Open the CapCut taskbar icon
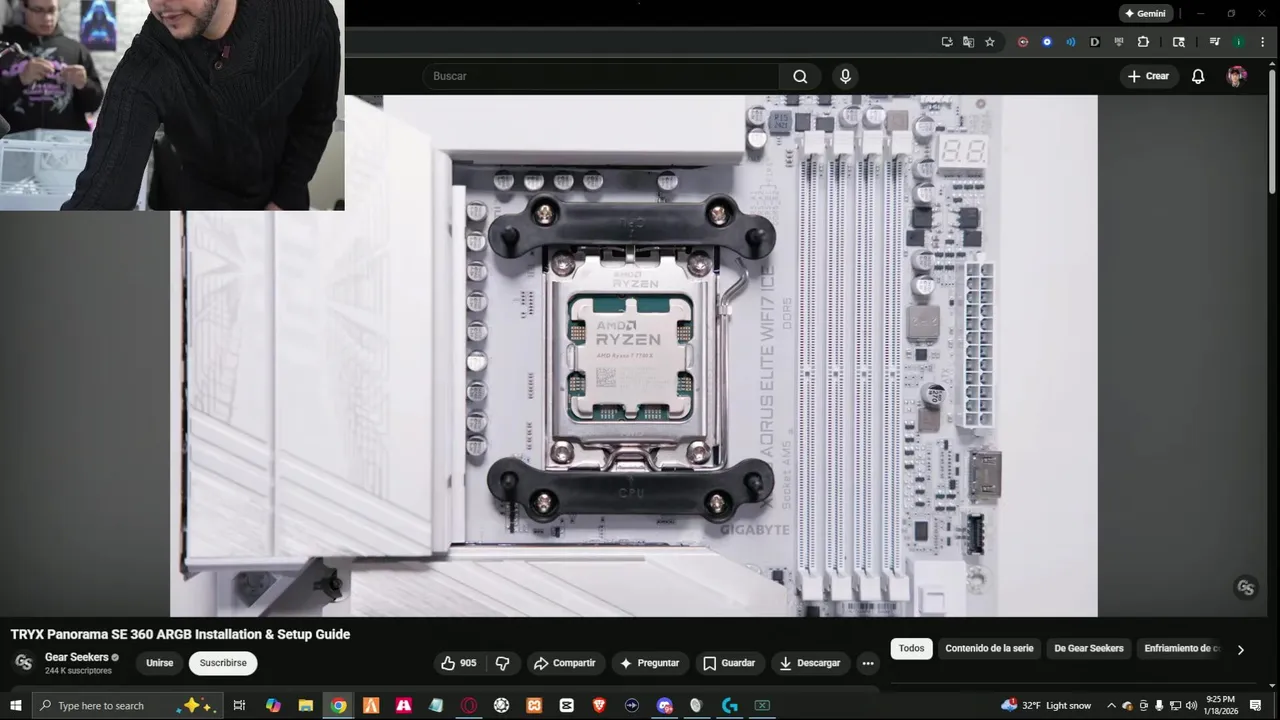The image size is (1280, 720). click(567, 705)
